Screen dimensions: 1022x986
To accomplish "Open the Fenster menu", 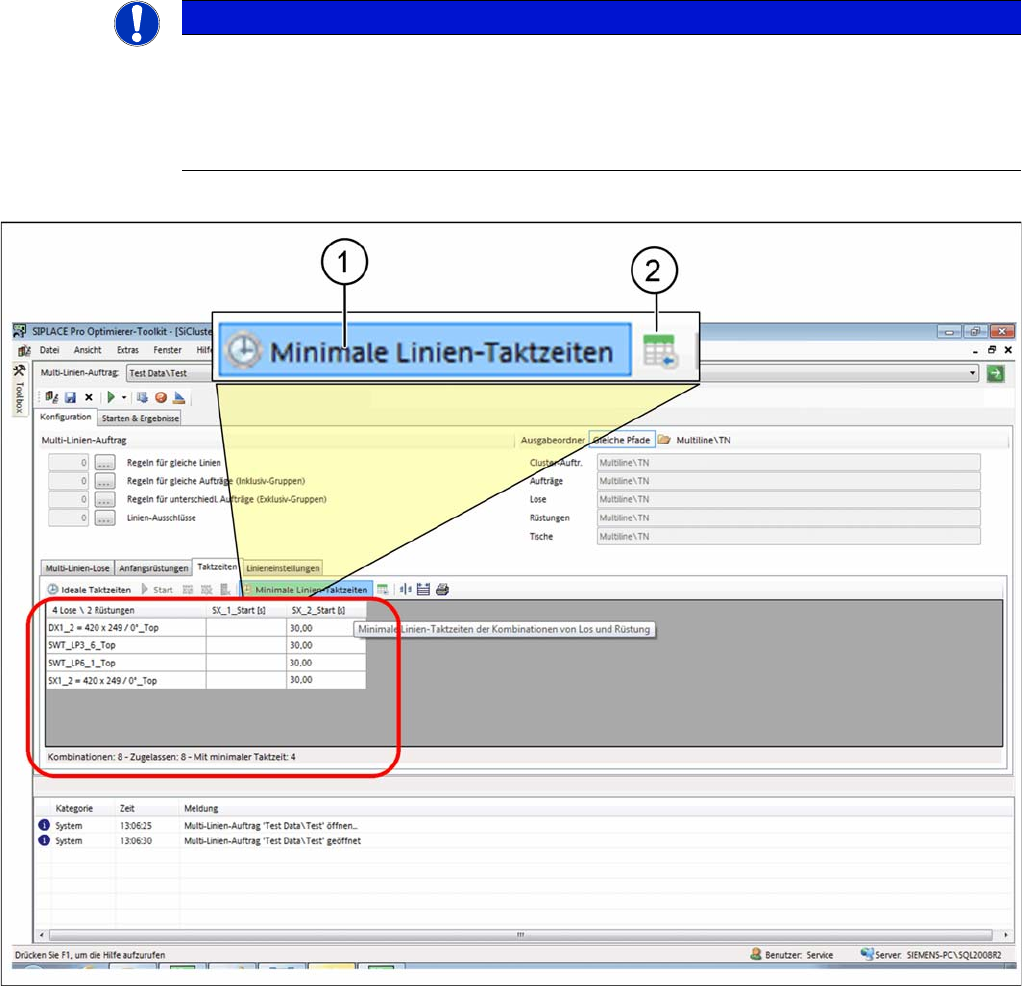I will [x=168, y=350].
